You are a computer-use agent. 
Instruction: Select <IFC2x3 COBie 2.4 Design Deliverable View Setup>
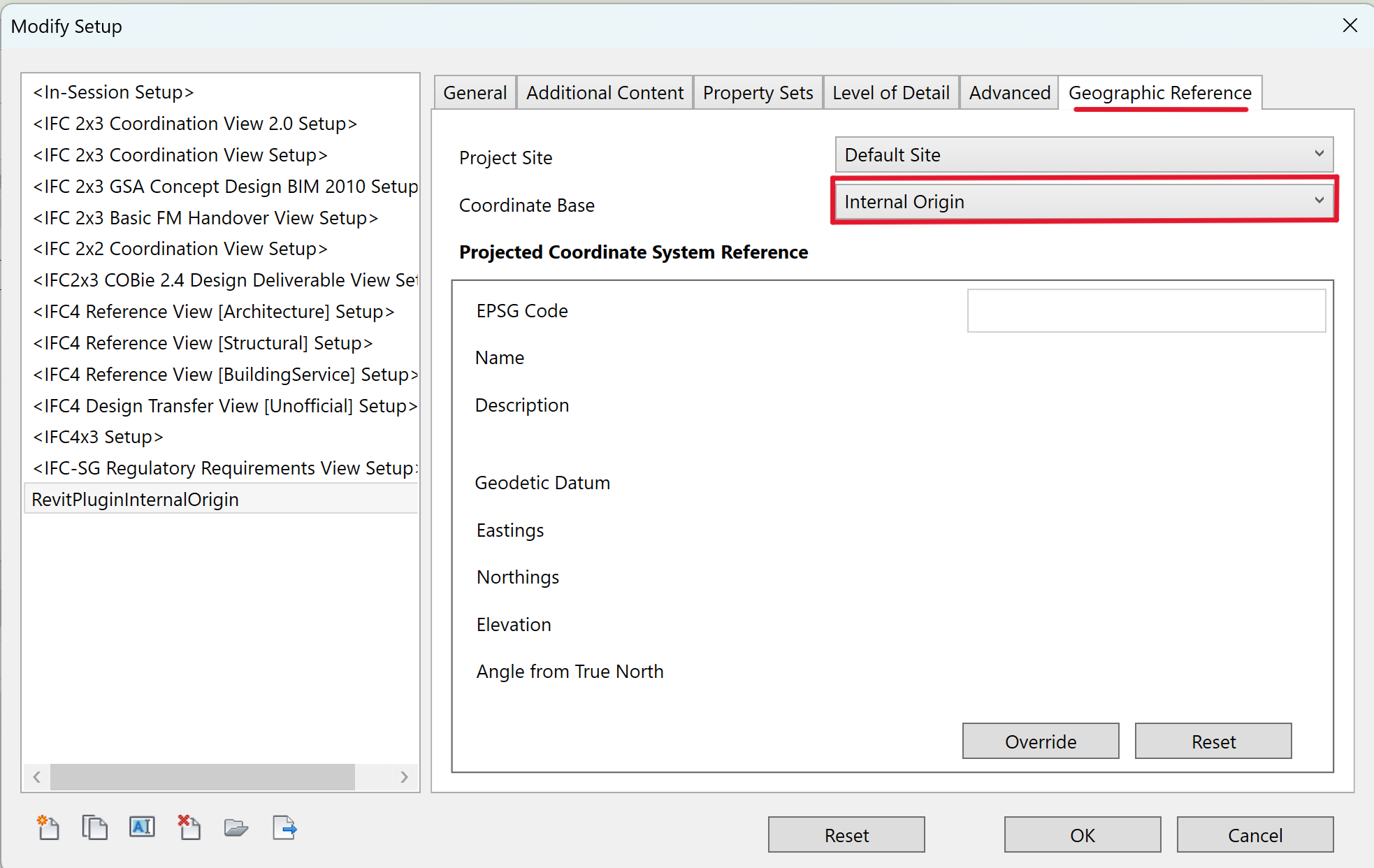coord(221,280)
